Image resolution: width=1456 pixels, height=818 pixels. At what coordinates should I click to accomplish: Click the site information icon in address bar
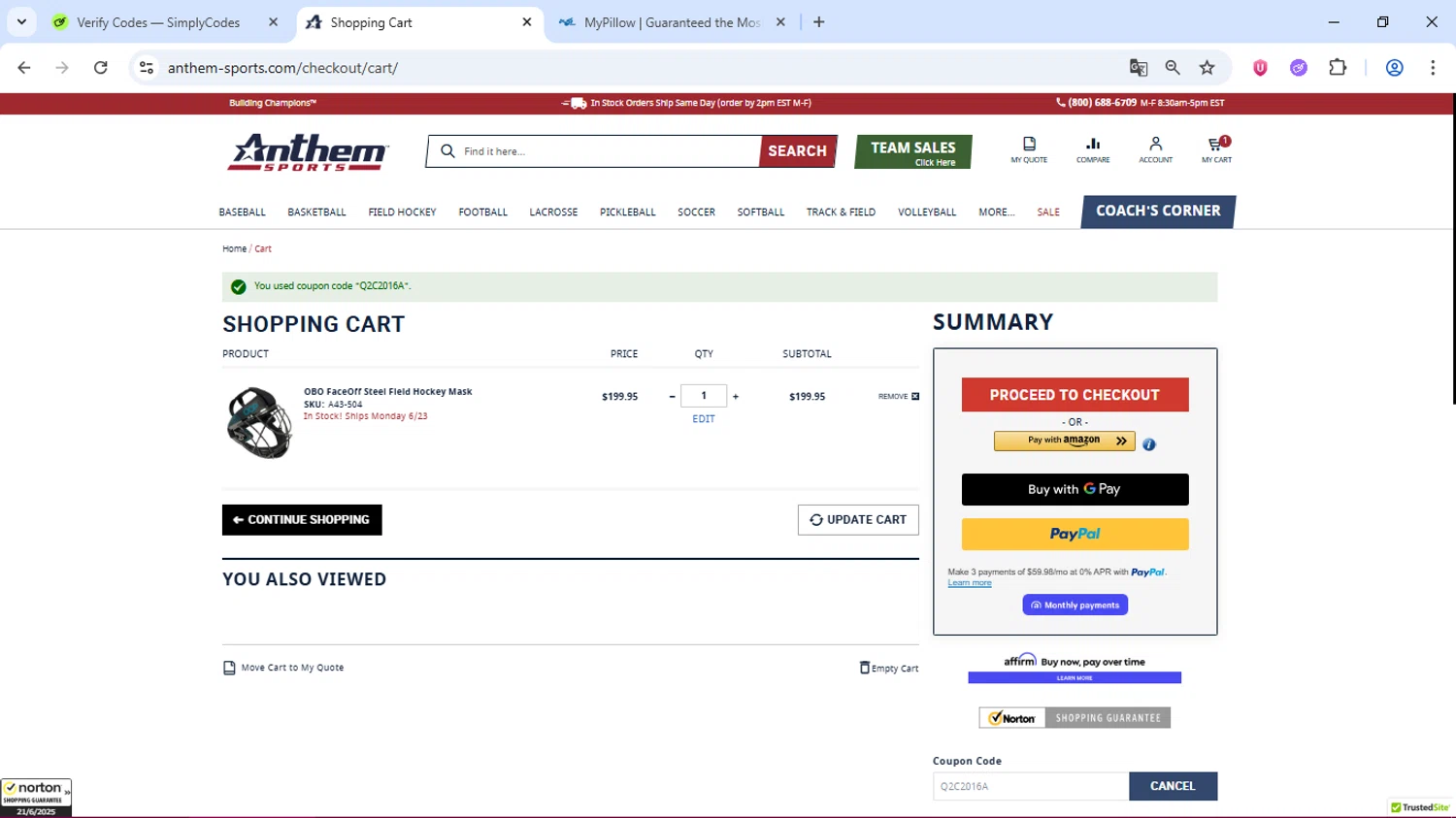click(x=147, y=68)
